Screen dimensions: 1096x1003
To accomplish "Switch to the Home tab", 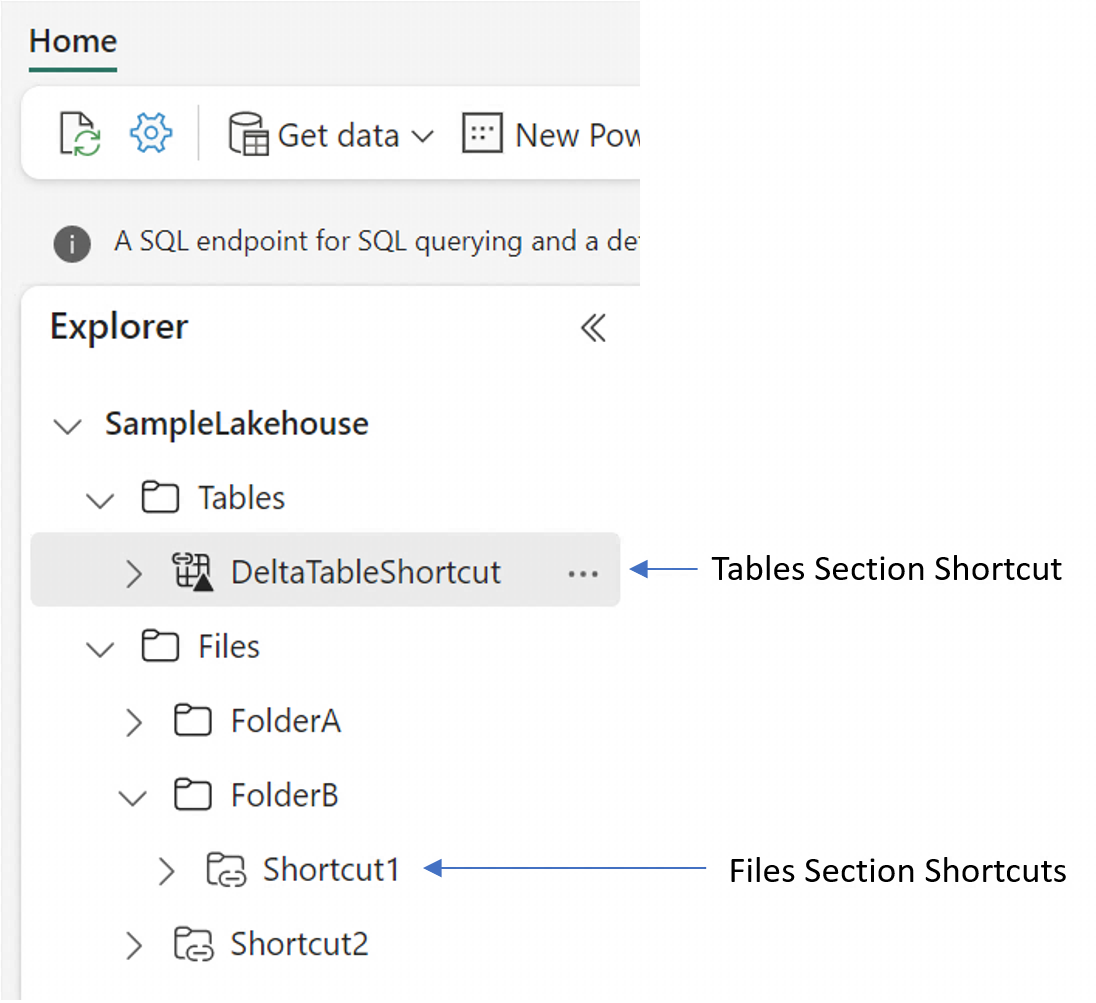I will pyautogui.click(x=72, y=41).
